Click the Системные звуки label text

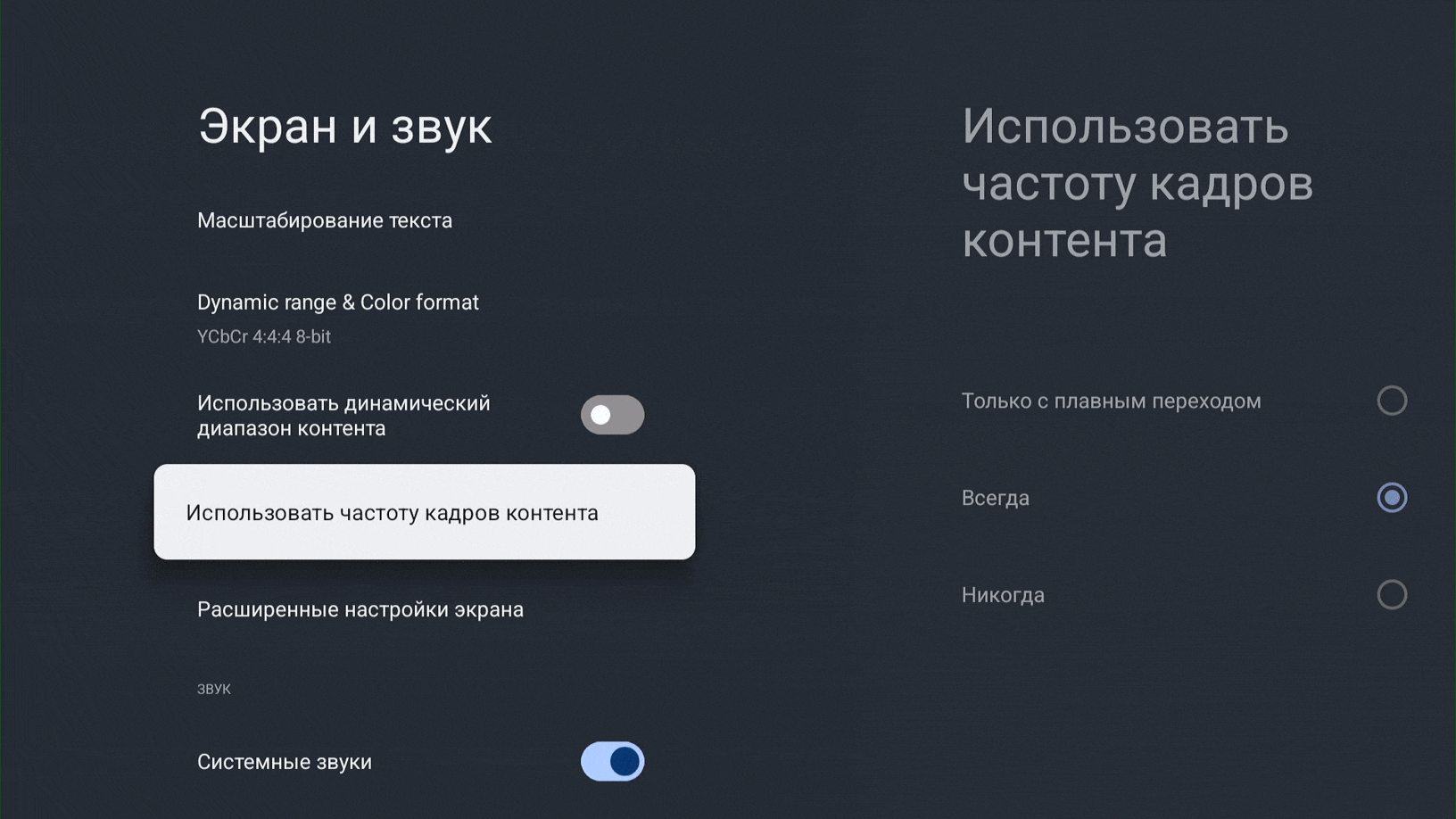(285, 762)
